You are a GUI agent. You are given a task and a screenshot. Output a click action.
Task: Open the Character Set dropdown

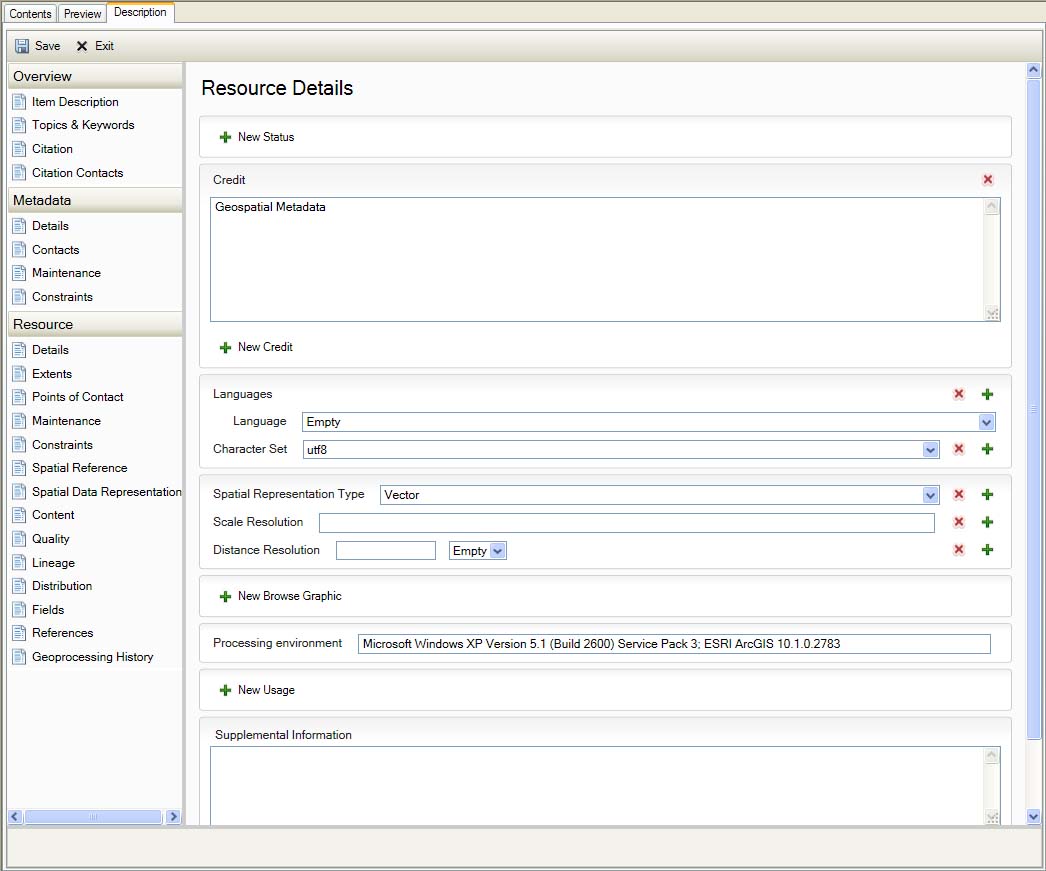[x=929, y=449]
